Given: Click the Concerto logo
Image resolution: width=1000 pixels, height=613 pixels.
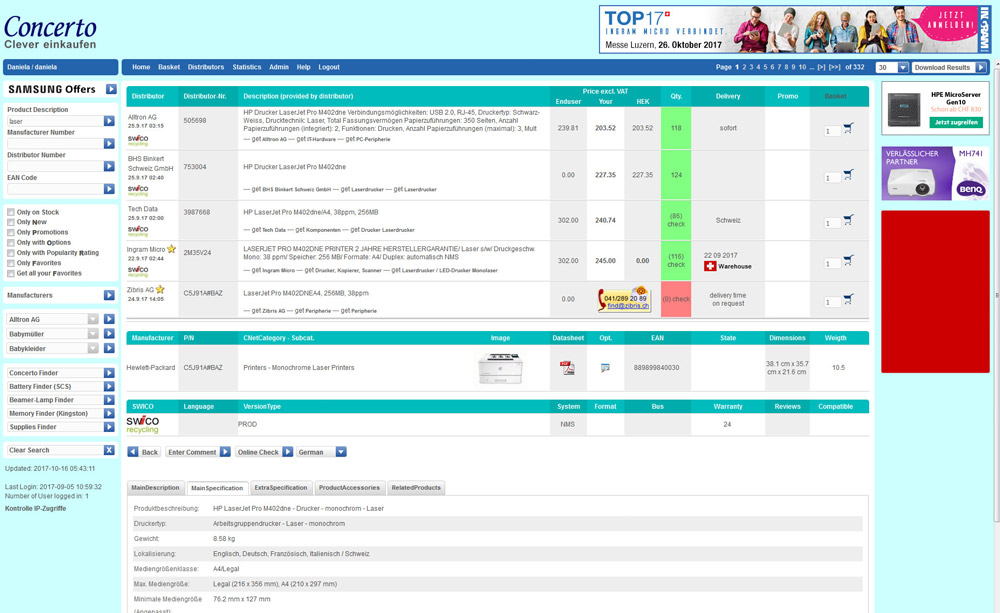Looking at the screenshot, I should [x=50, y=32].
